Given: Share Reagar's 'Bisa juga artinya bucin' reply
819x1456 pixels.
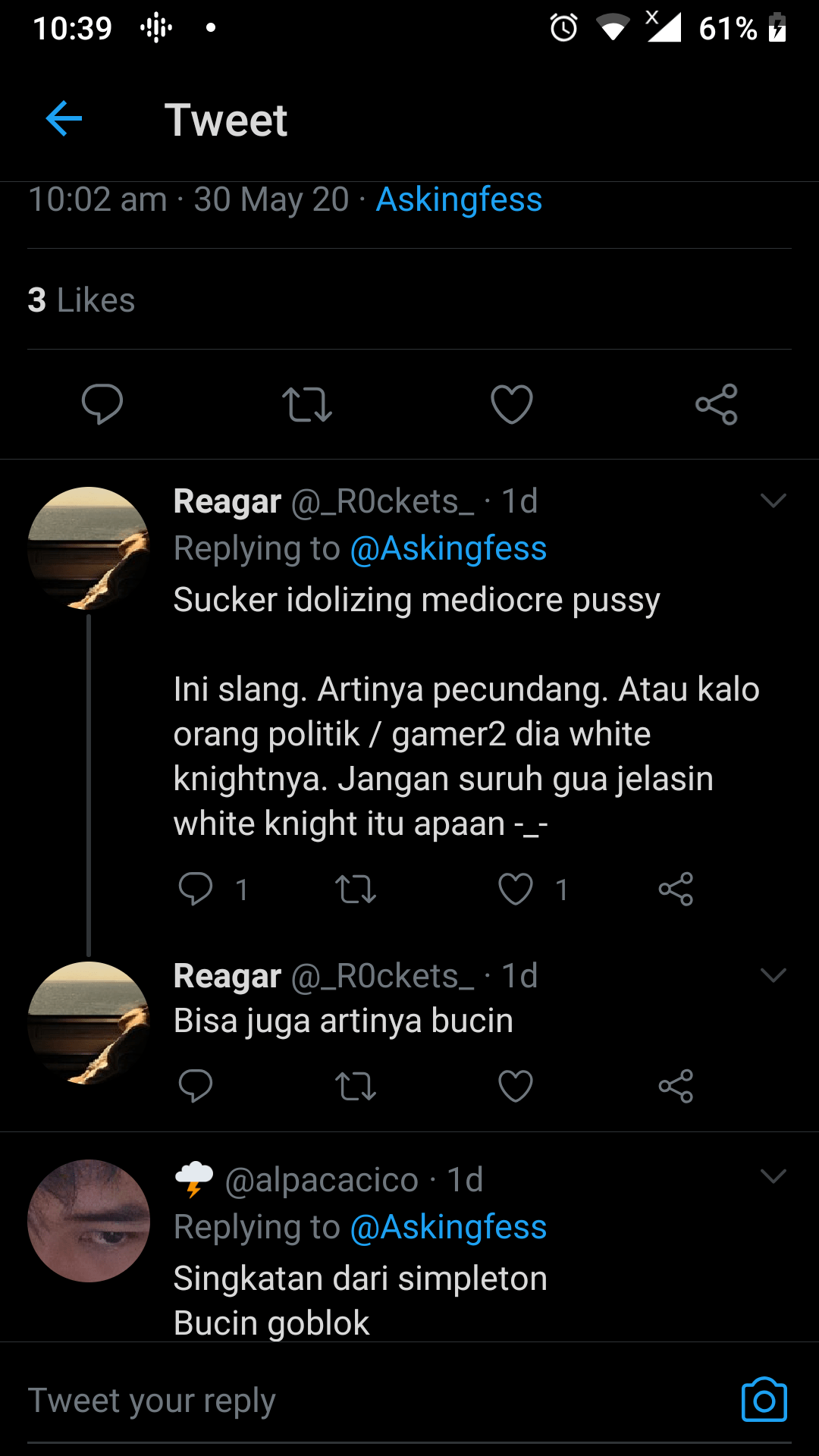Looking at the screenshot, I should click(676, 1086).
